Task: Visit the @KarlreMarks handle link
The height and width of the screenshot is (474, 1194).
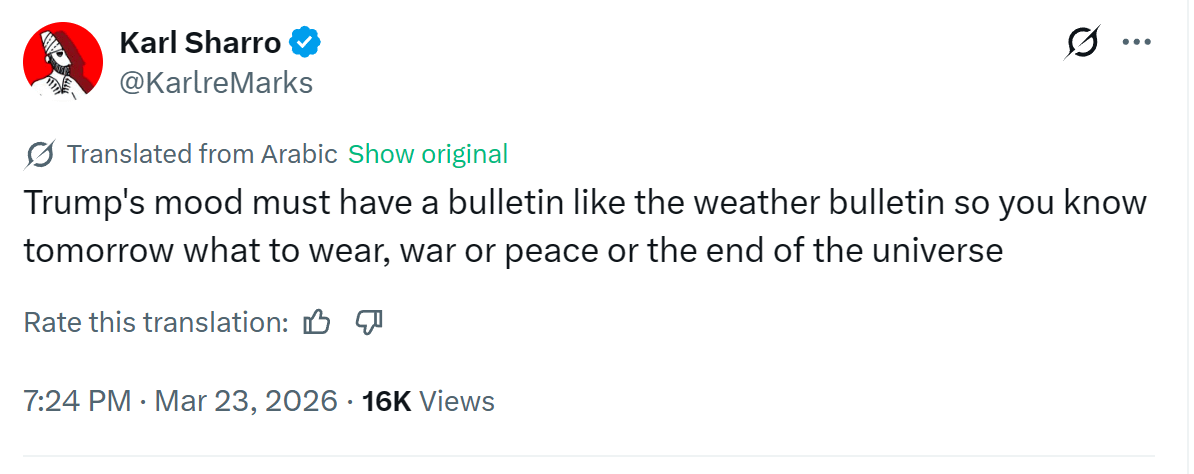Action: pyautogui.click(x=216, y=82)
